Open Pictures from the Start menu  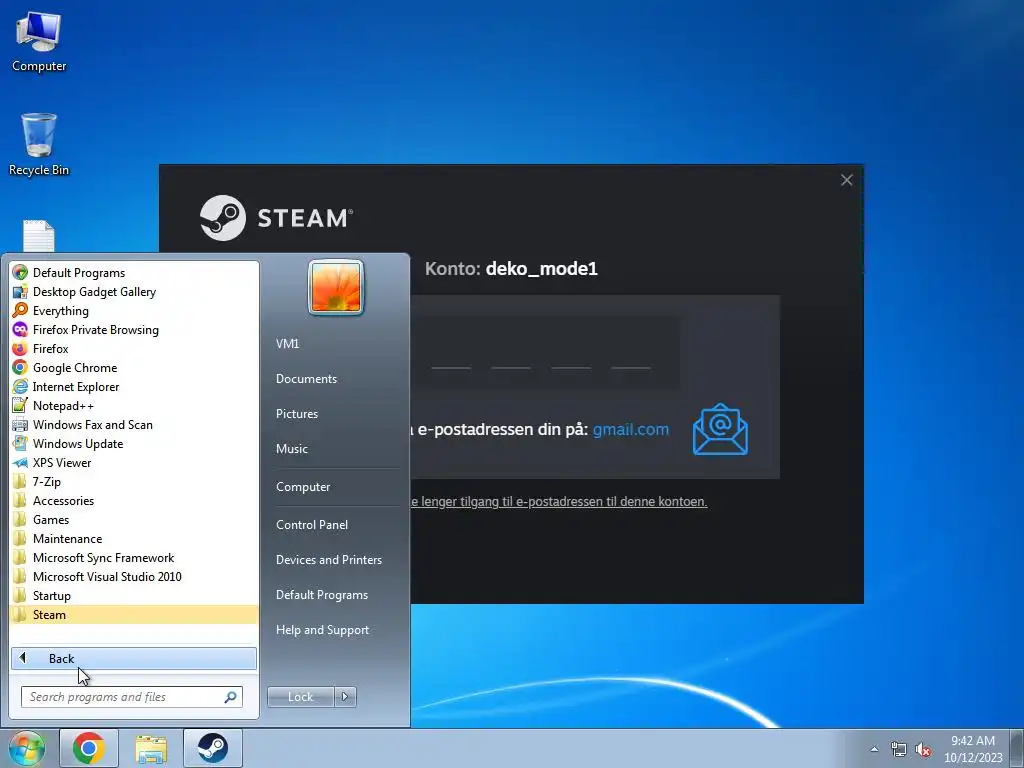click(296, 414)
